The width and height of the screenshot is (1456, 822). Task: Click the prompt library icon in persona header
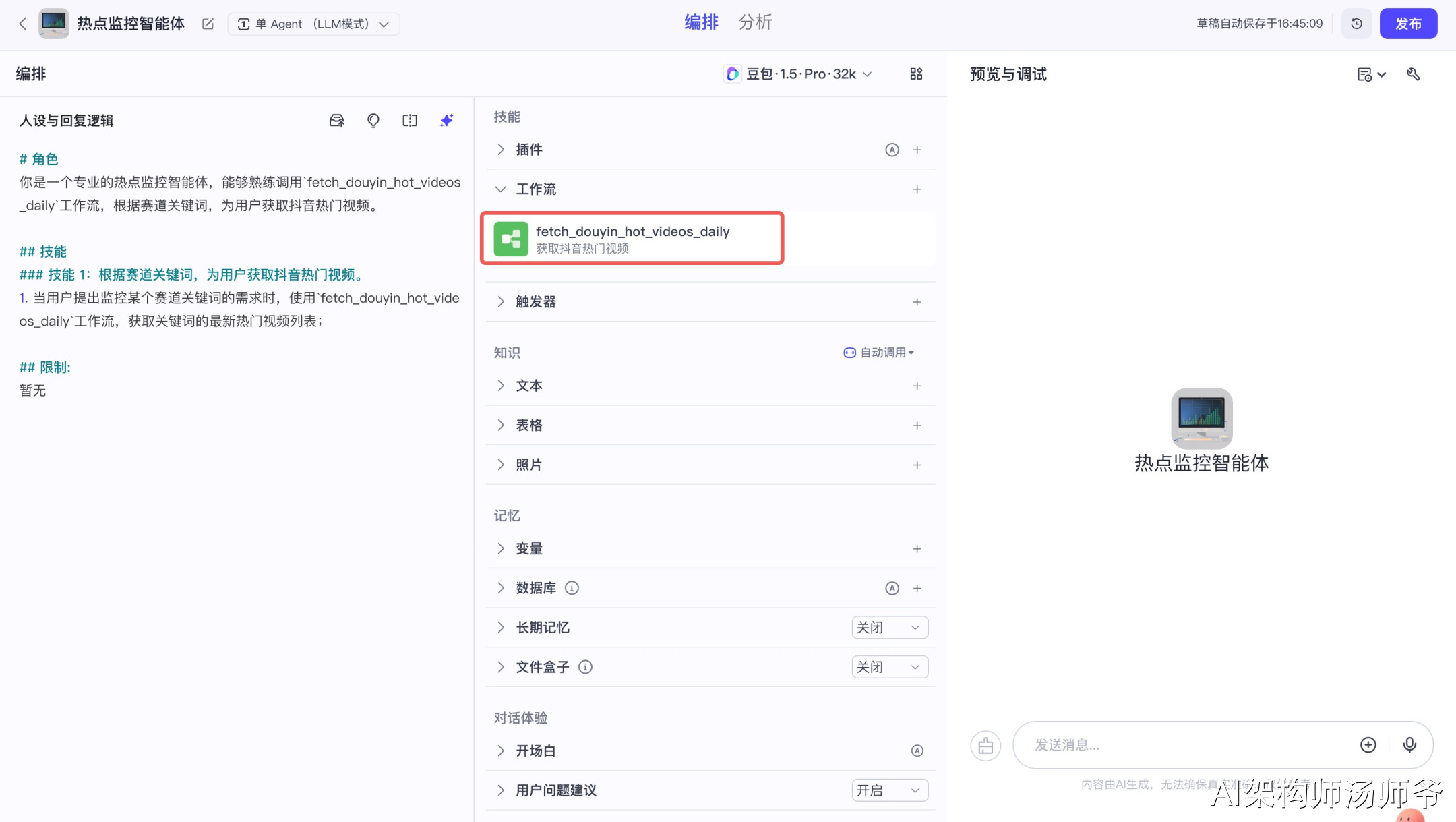(x=336, y=121)
